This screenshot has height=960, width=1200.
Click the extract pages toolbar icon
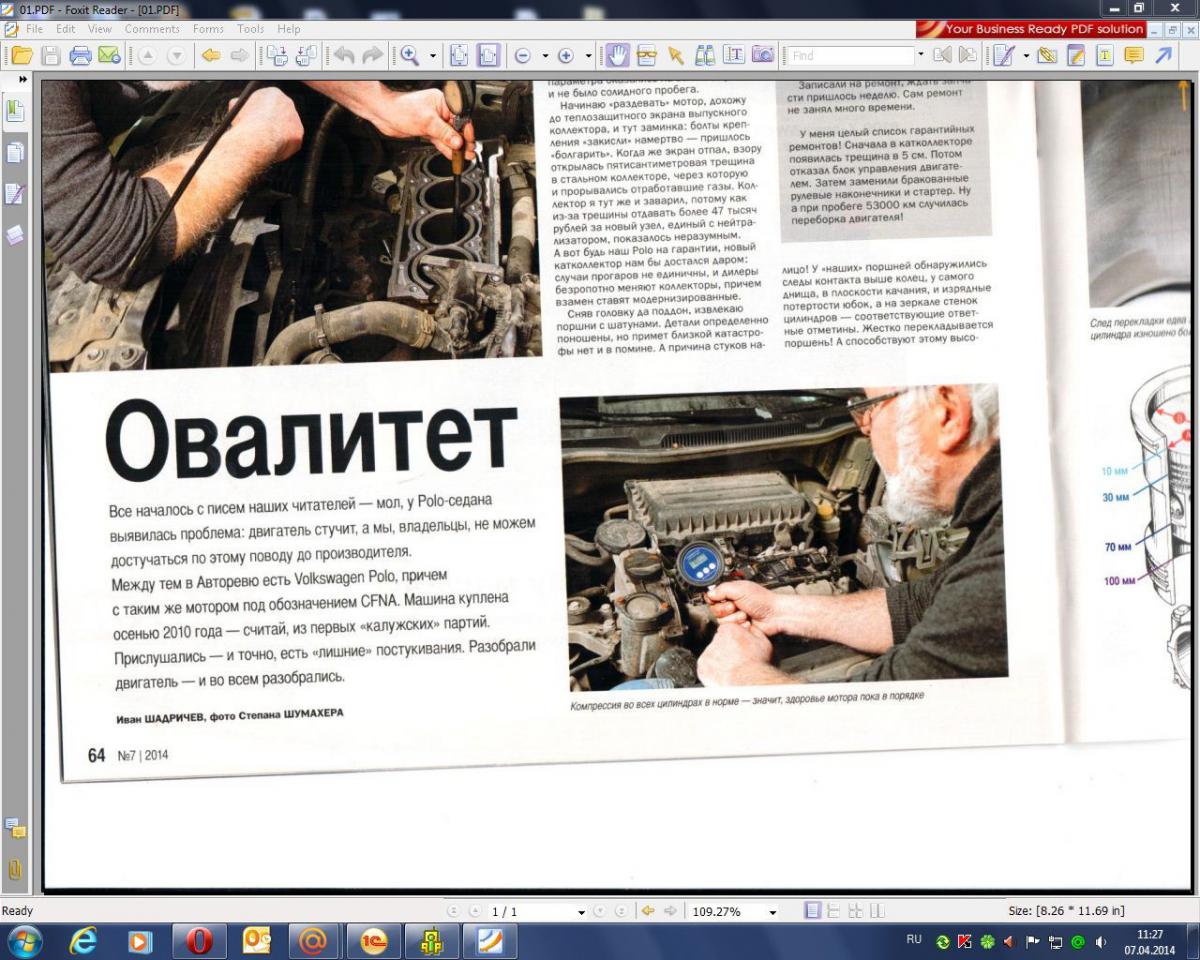306,55
